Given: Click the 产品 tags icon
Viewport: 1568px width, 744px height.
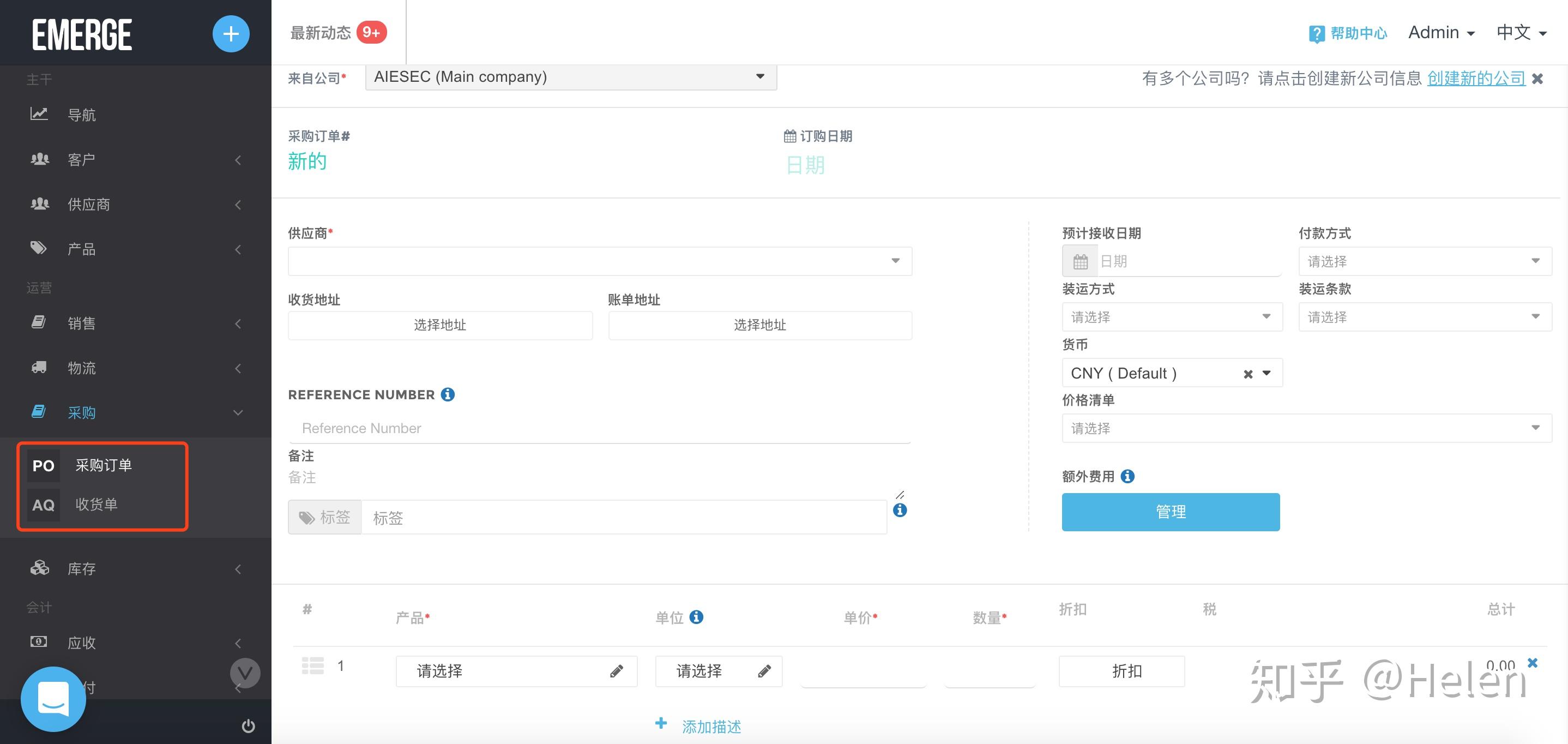Looking at the screenshot, I should 38,248.
